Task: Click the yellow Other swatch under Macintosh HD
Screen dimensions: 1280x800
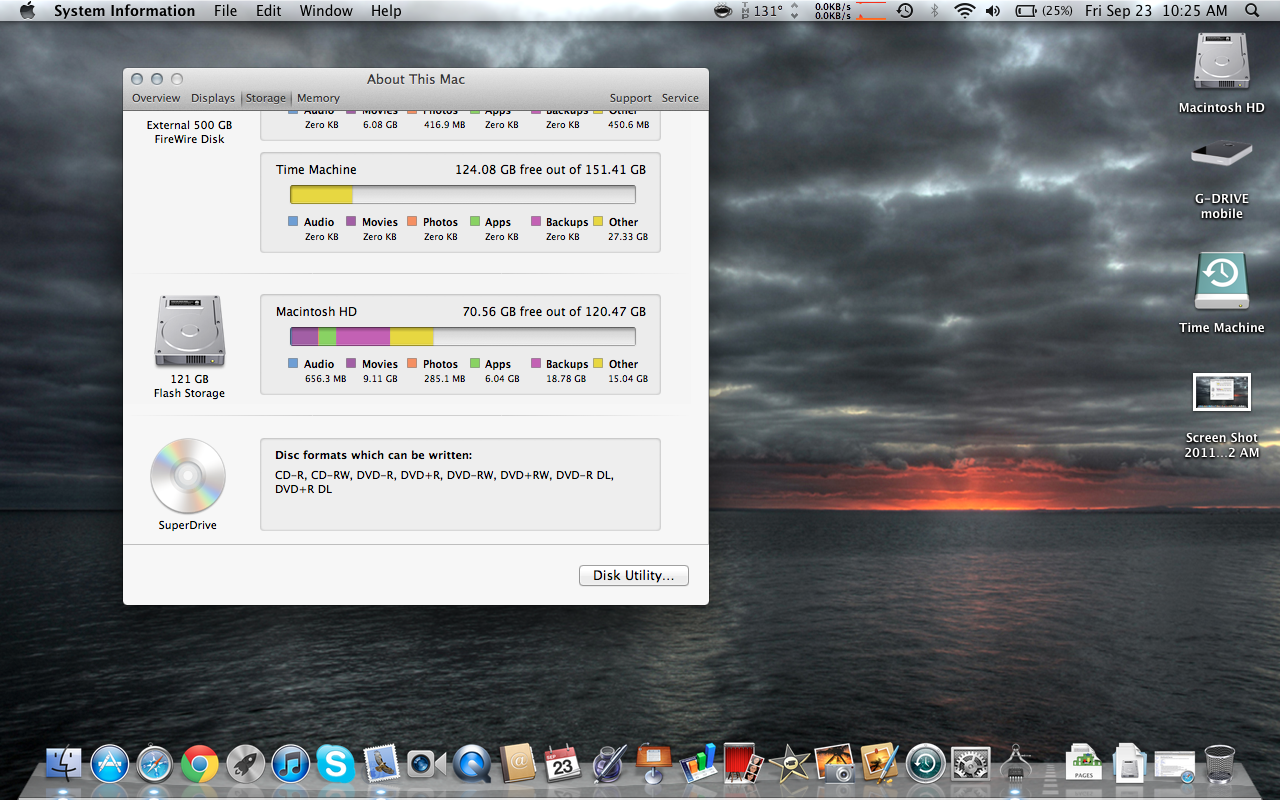Action: coord(598,364)
